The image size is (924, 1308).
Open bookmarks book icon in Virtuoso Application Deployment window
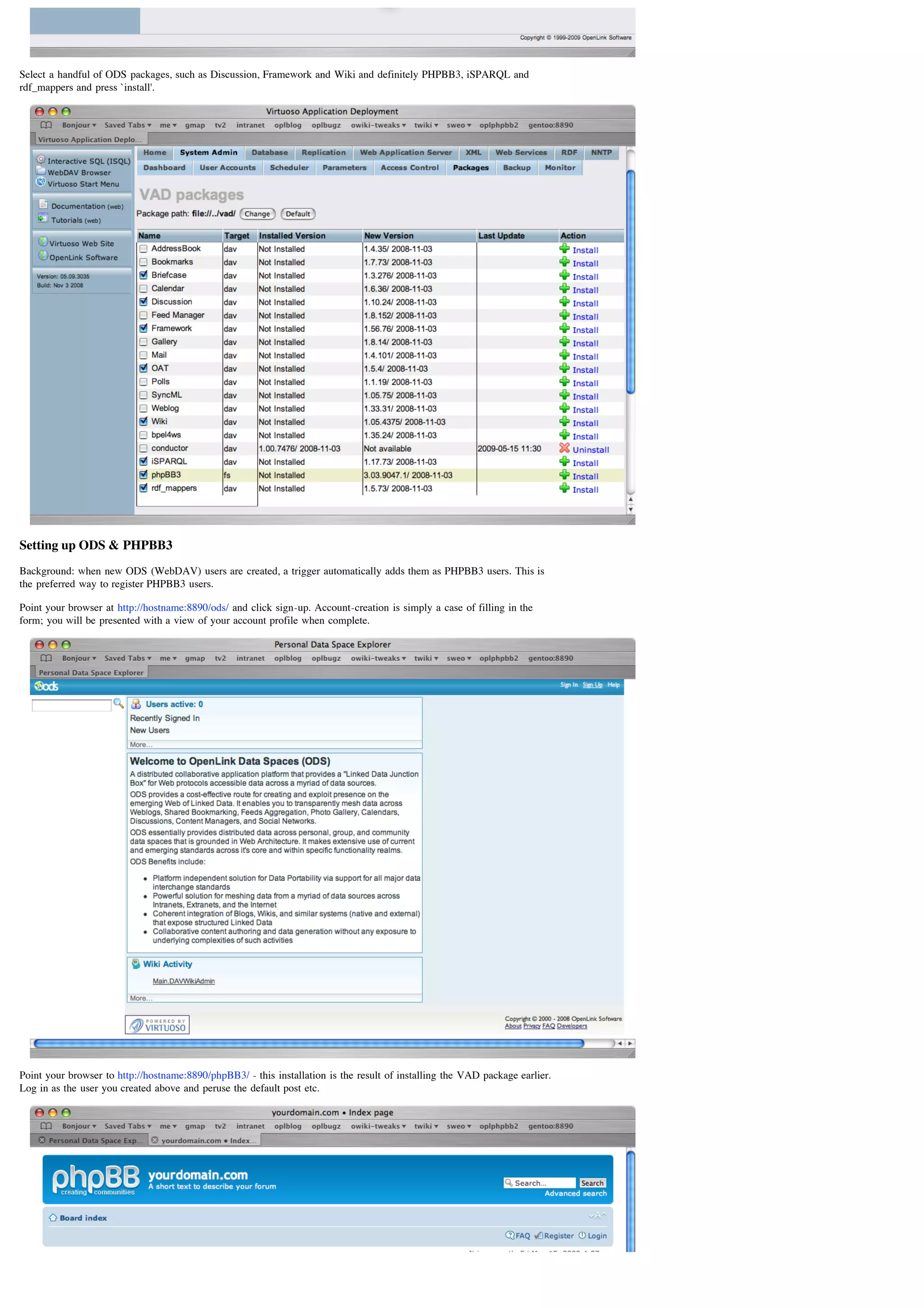pos(46,125)
